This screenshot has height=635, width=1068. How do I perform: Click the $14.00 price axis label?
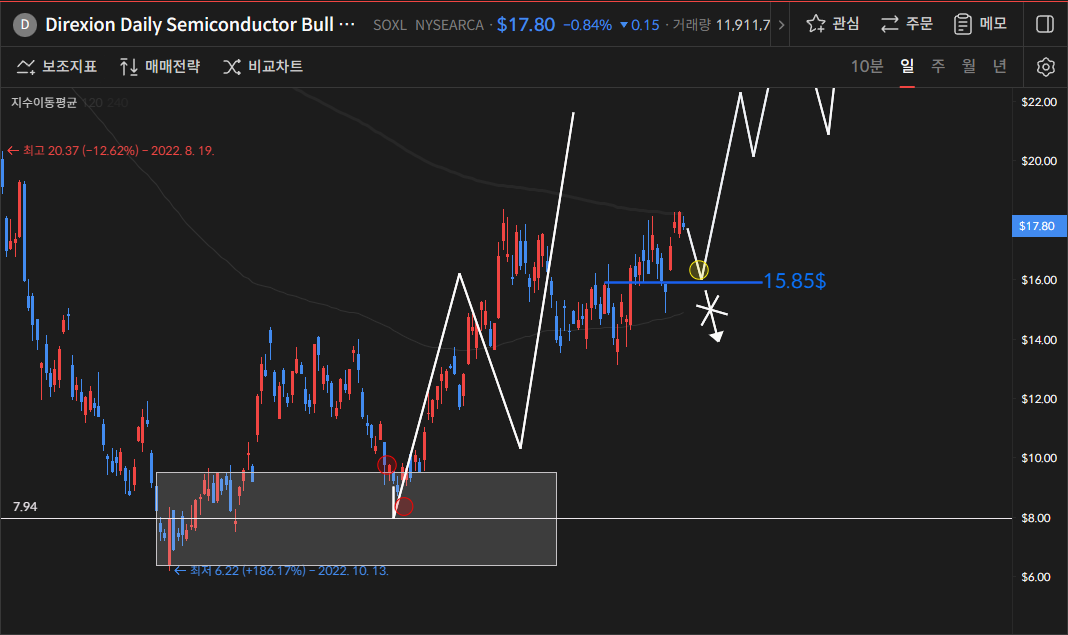pyautogui.click(x=1039, y=340)
